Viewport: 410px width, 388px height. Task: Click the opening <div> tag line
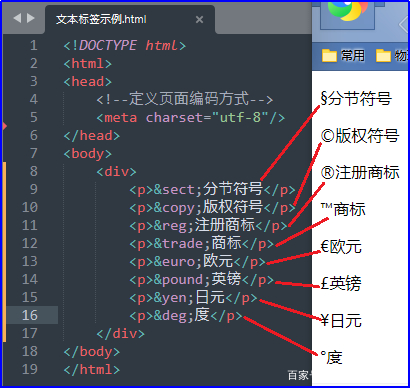pyautogui.click(x=117, y=171)
